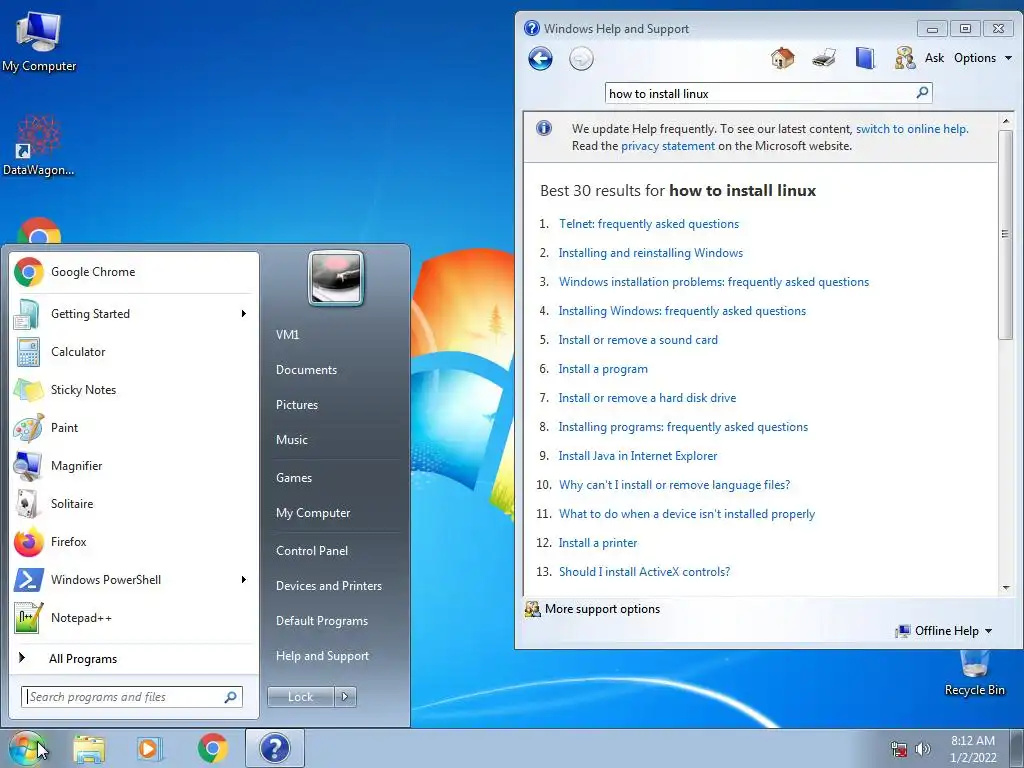Expand Getting Started submenu arrow
The width and height of the screenshot is (1024, 768).
tap(244, 314)
